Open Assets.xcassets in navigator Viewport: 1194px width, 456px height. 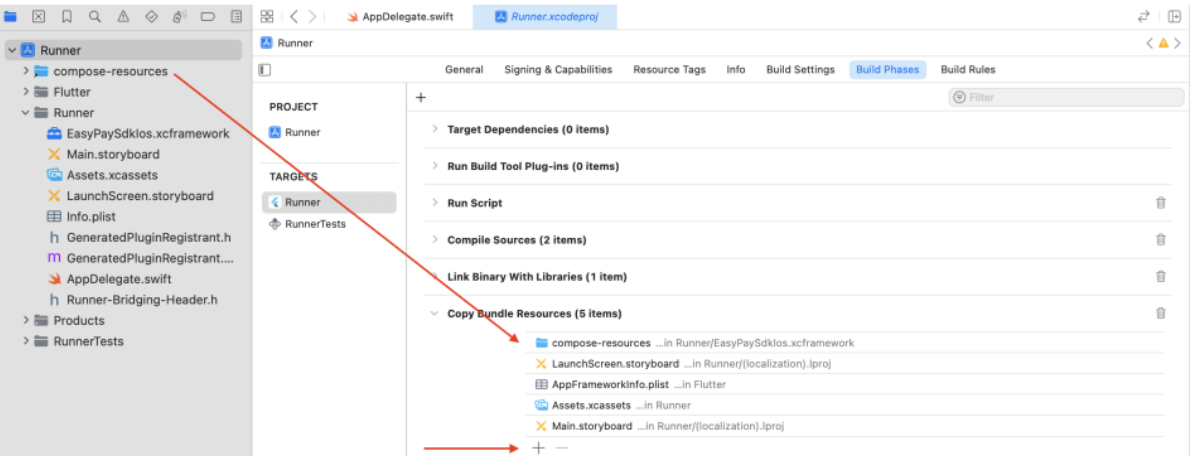click(102, 175)
